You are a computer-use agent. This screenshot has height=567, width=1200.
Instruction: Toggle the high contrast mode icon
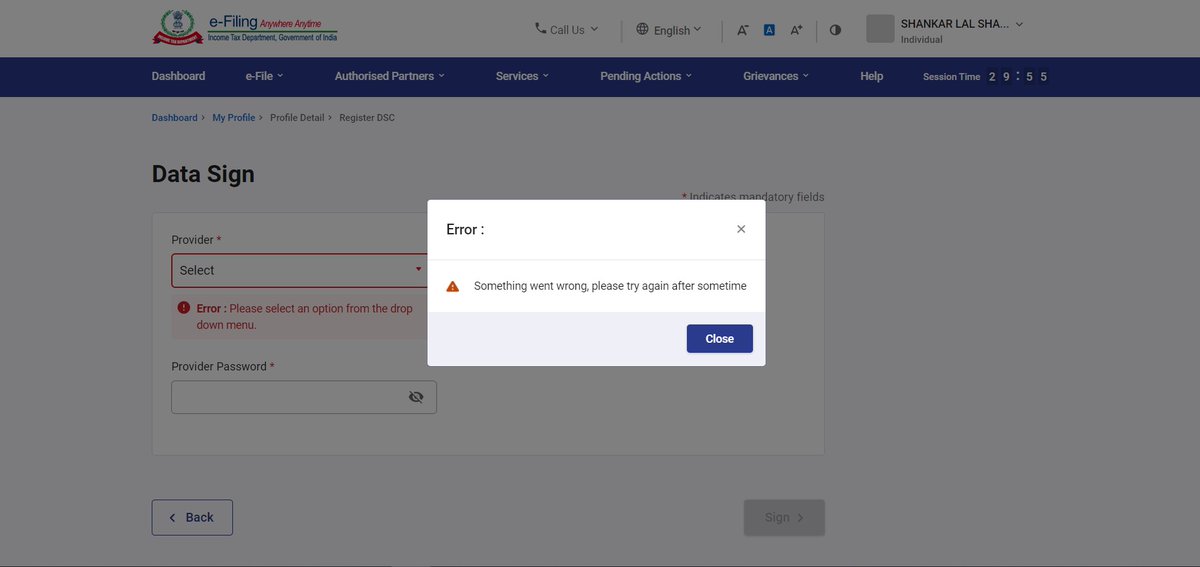point(835,30)
